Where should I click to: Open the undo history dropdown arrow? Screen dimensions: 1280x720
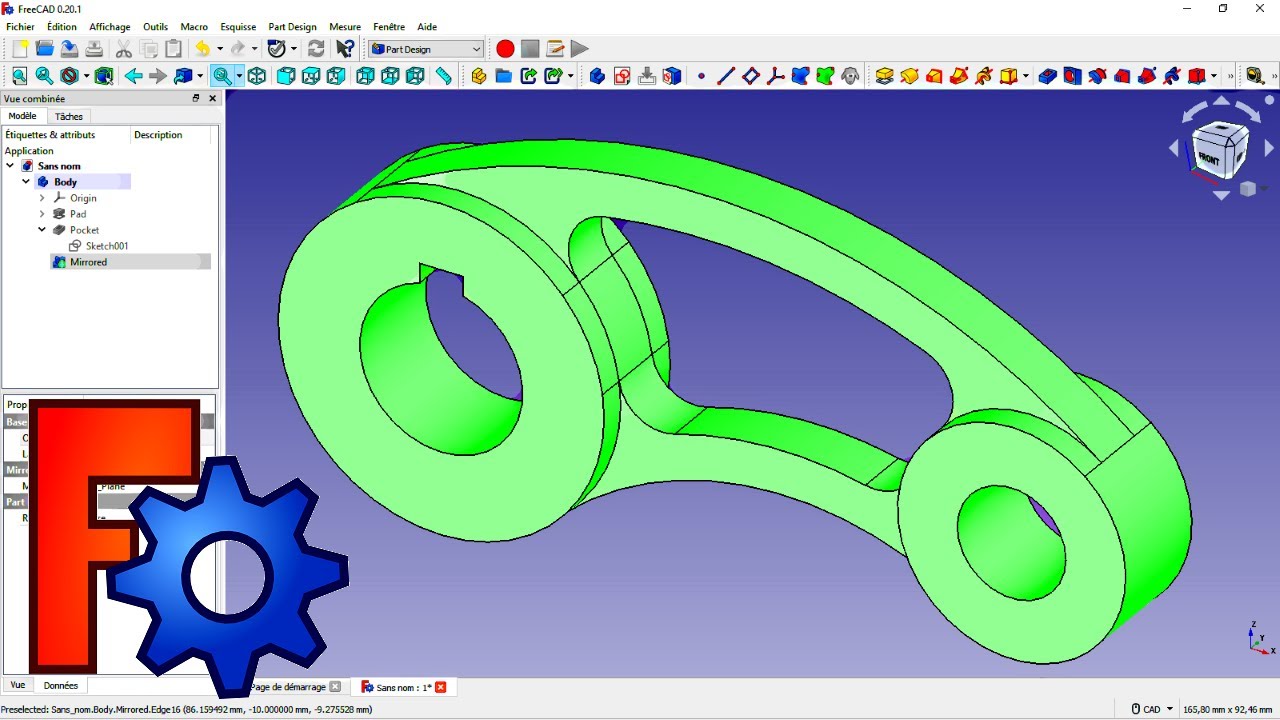[x=219, y=49]
